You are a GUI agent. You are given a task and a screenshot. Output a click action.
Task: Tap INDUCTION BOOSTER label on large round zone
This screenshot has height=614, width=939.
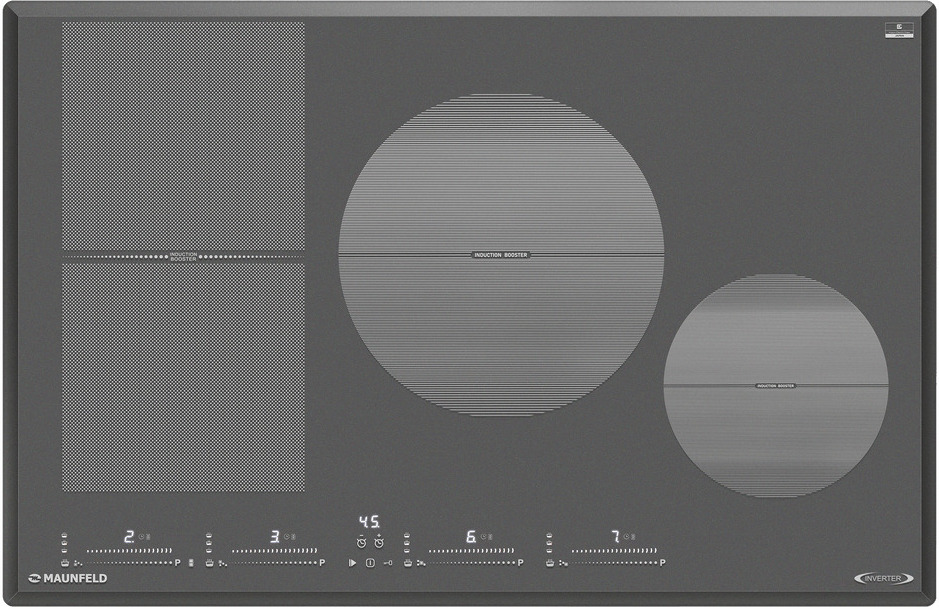pos(501,255)
